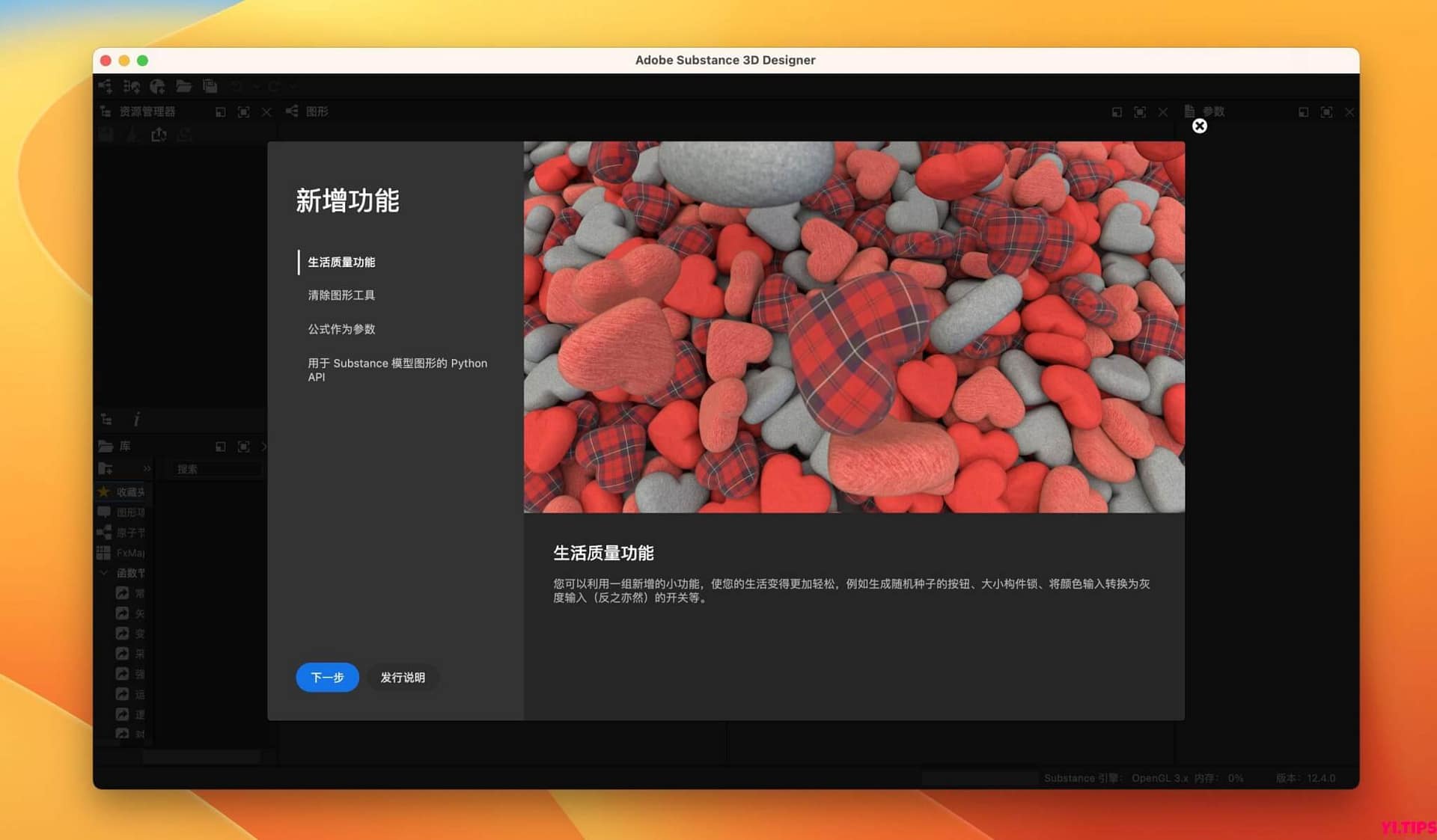Select the Python API topic in the dialog
The image size is (1437, 840).
click(397, 370)
